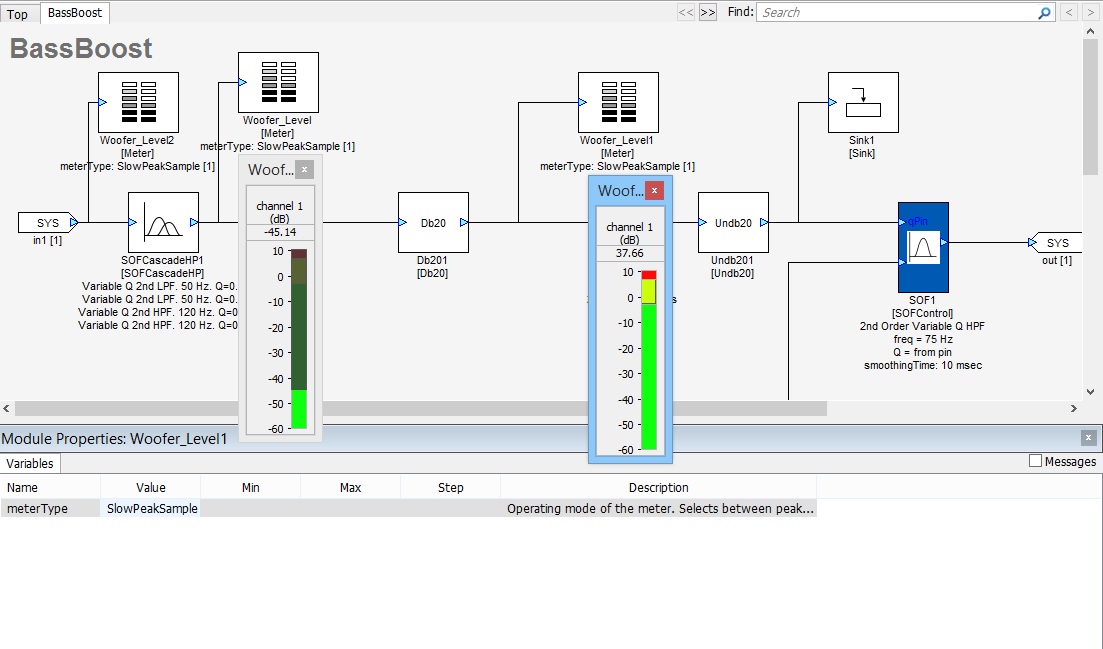Click output pin of Db20 module
Image resolution: width=1103 pixels, height=649 pixels.
(464, 222)
